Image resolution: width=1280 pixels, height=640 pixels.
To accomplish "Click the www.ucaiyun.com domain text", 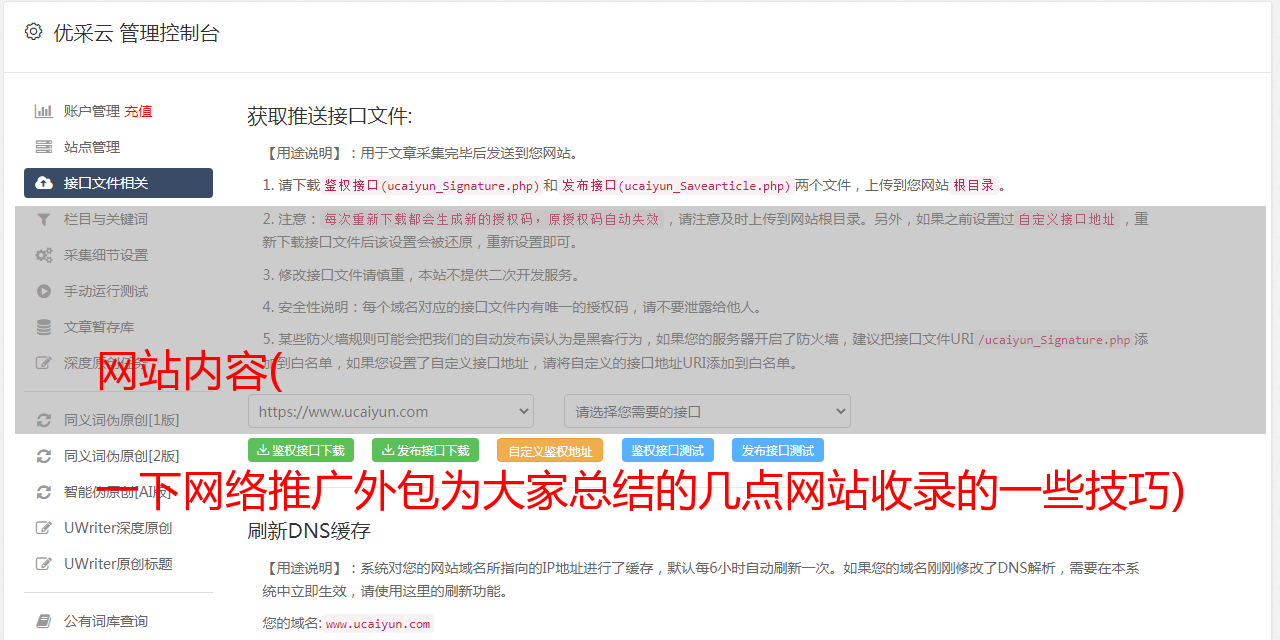I will (378, 623).
